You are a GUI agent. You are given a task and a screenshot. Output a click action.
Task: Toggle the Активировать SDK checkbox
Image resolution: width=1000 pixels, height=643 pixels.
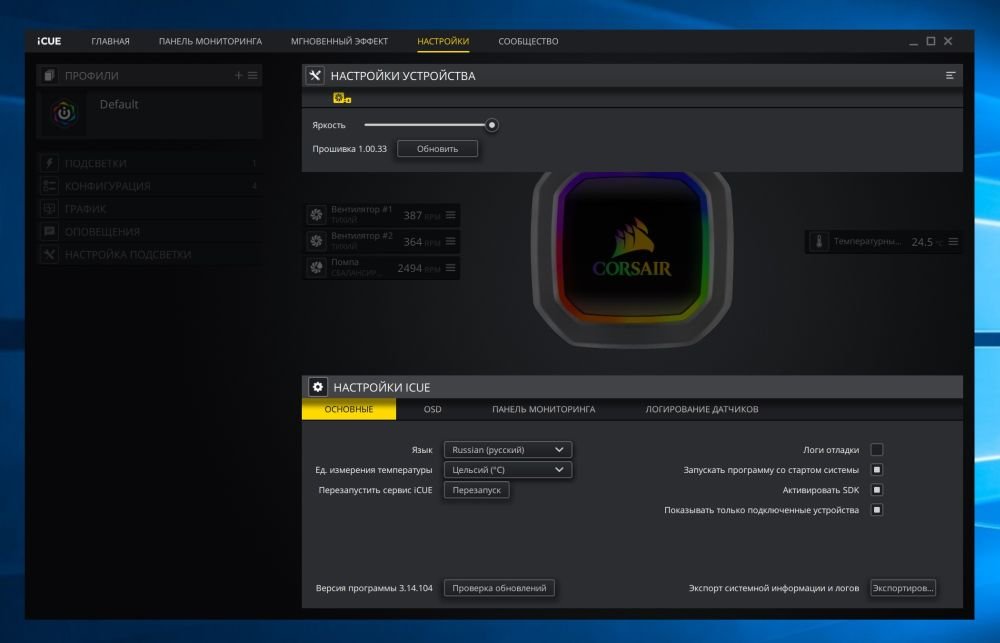(x=877, y=490)
